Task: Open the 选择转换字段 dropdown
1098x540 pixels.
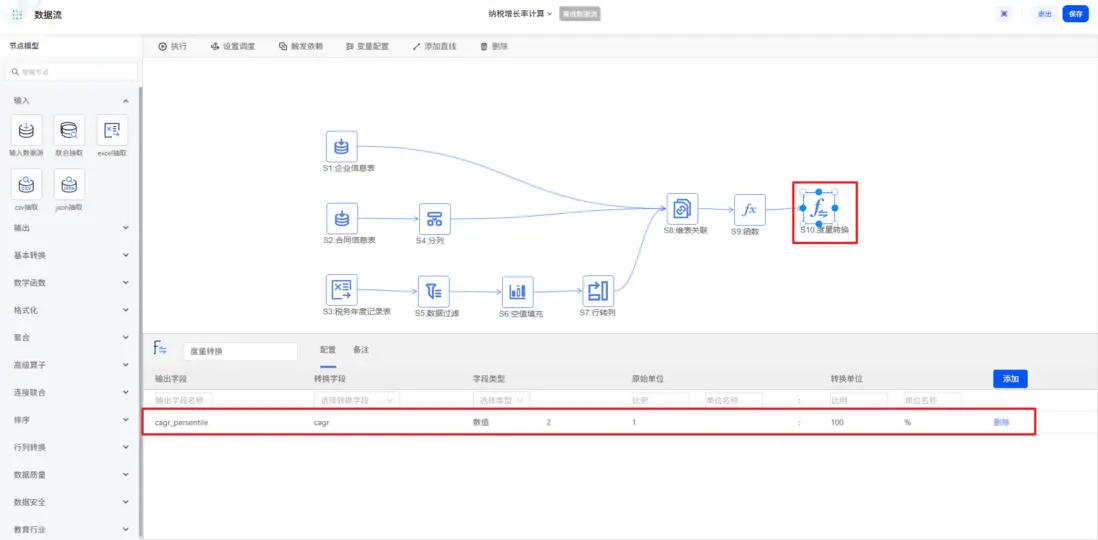Action: pos(356,400)
